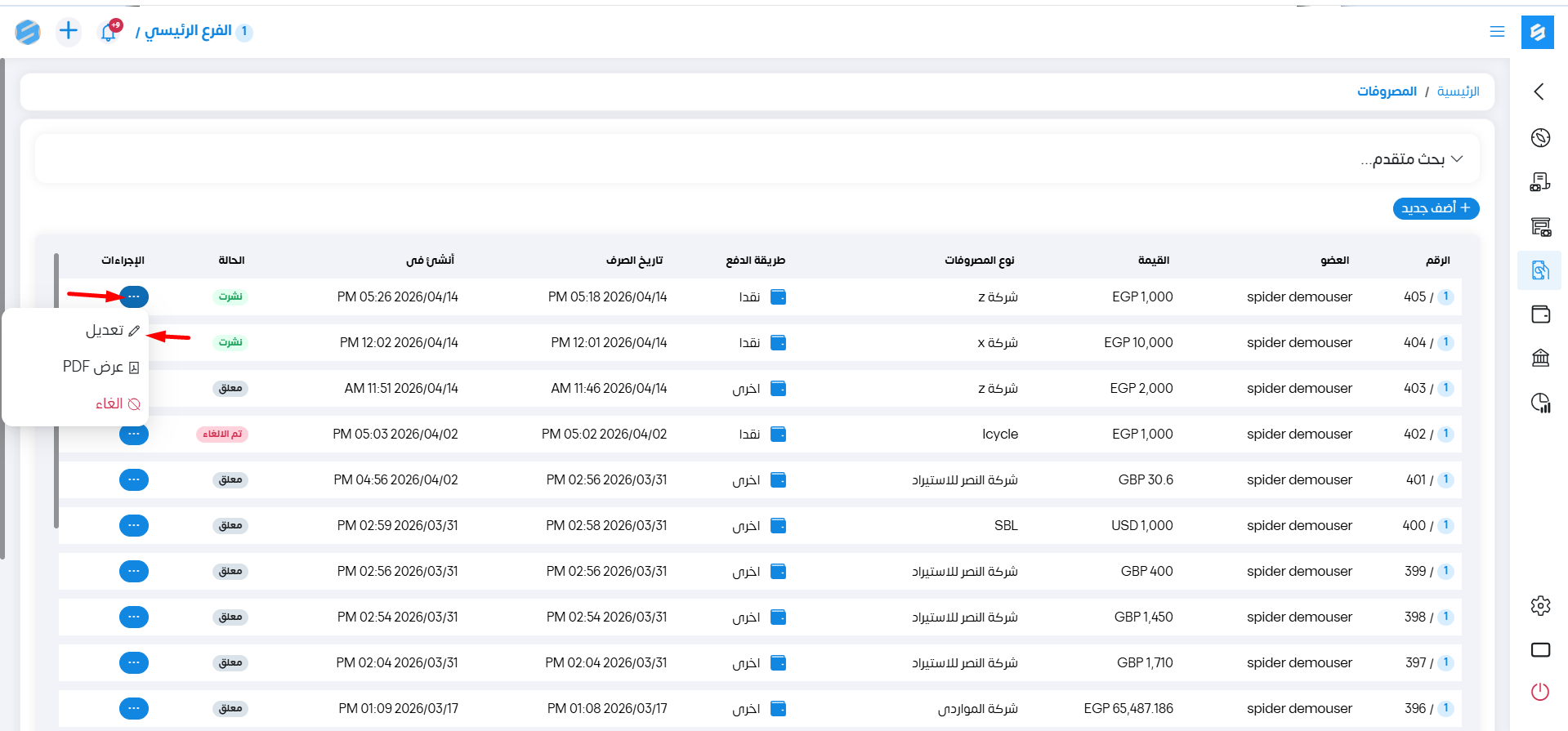Image resolution: width=1568 pixels, height=731 pixels.
Task: Open the pie chart reports icon
Action: [1540, 402]
